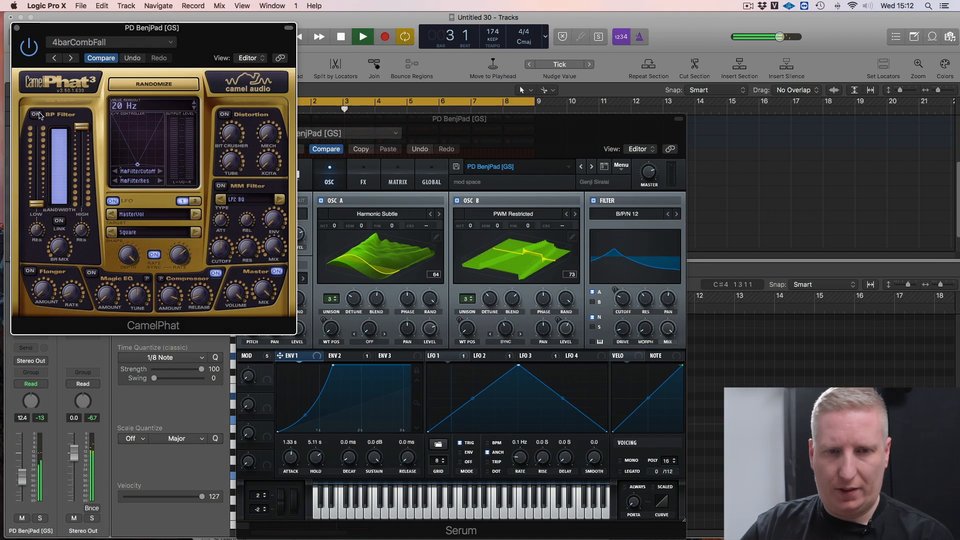Click the Join toolbar icon
960x540 pixels.
coord(373,64)
